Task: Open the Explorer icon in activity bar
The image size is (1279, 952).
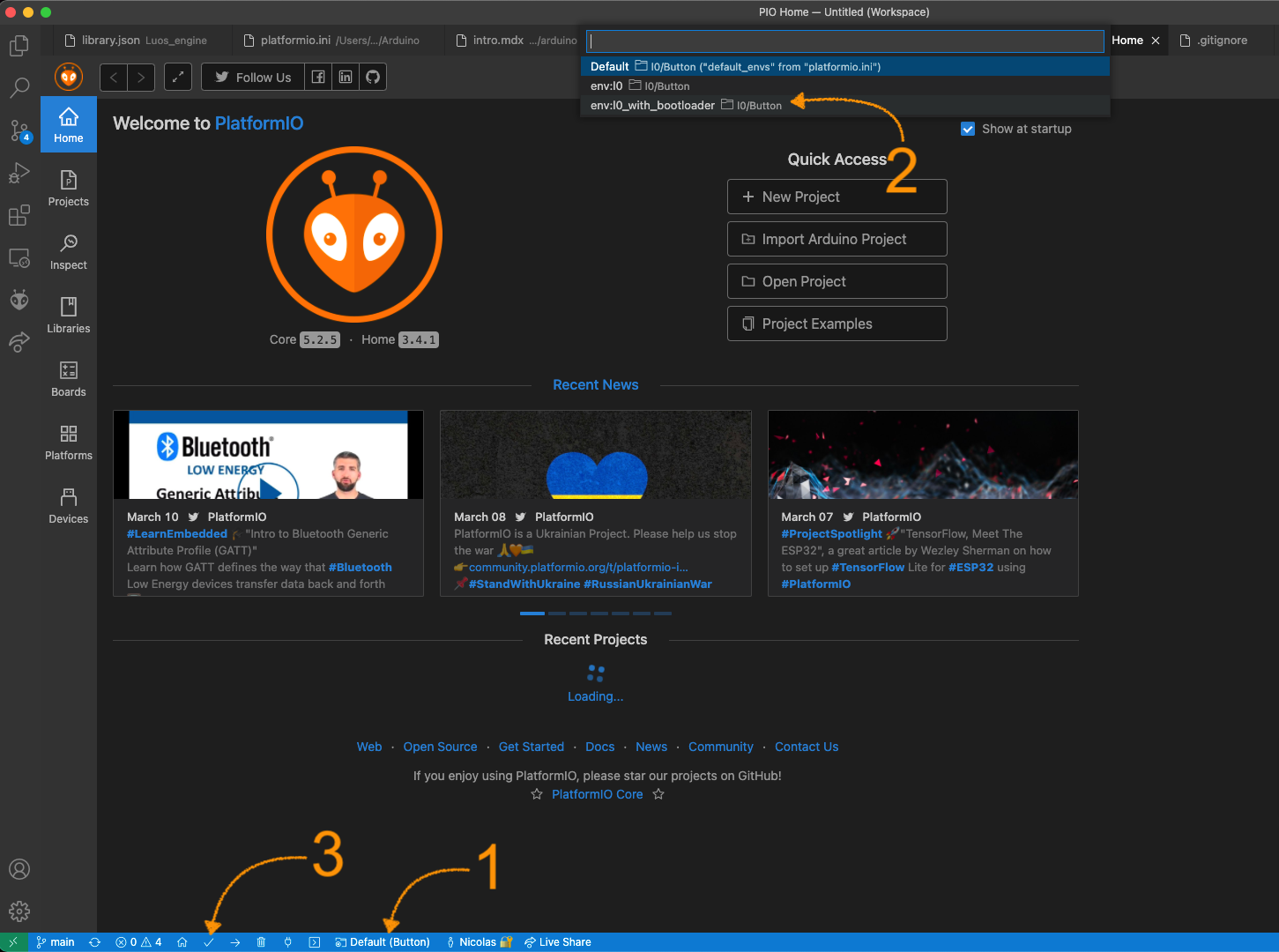Action: pyautogui.click(x=19, y=45)
